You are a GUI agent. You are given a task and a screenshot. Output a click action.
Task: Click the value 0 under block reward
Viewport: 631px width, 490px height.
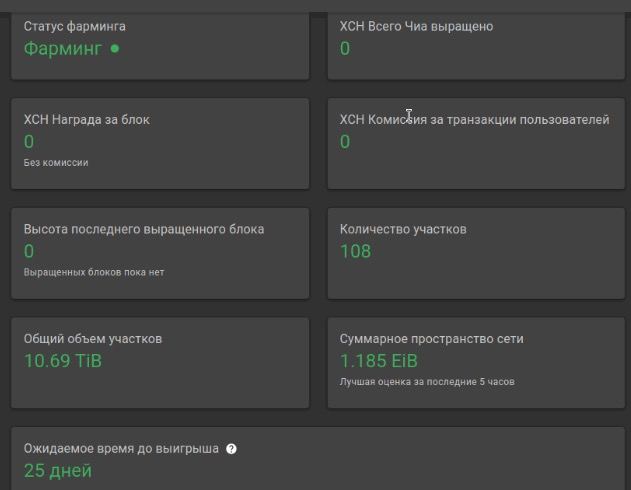click(x=29, y=142)
